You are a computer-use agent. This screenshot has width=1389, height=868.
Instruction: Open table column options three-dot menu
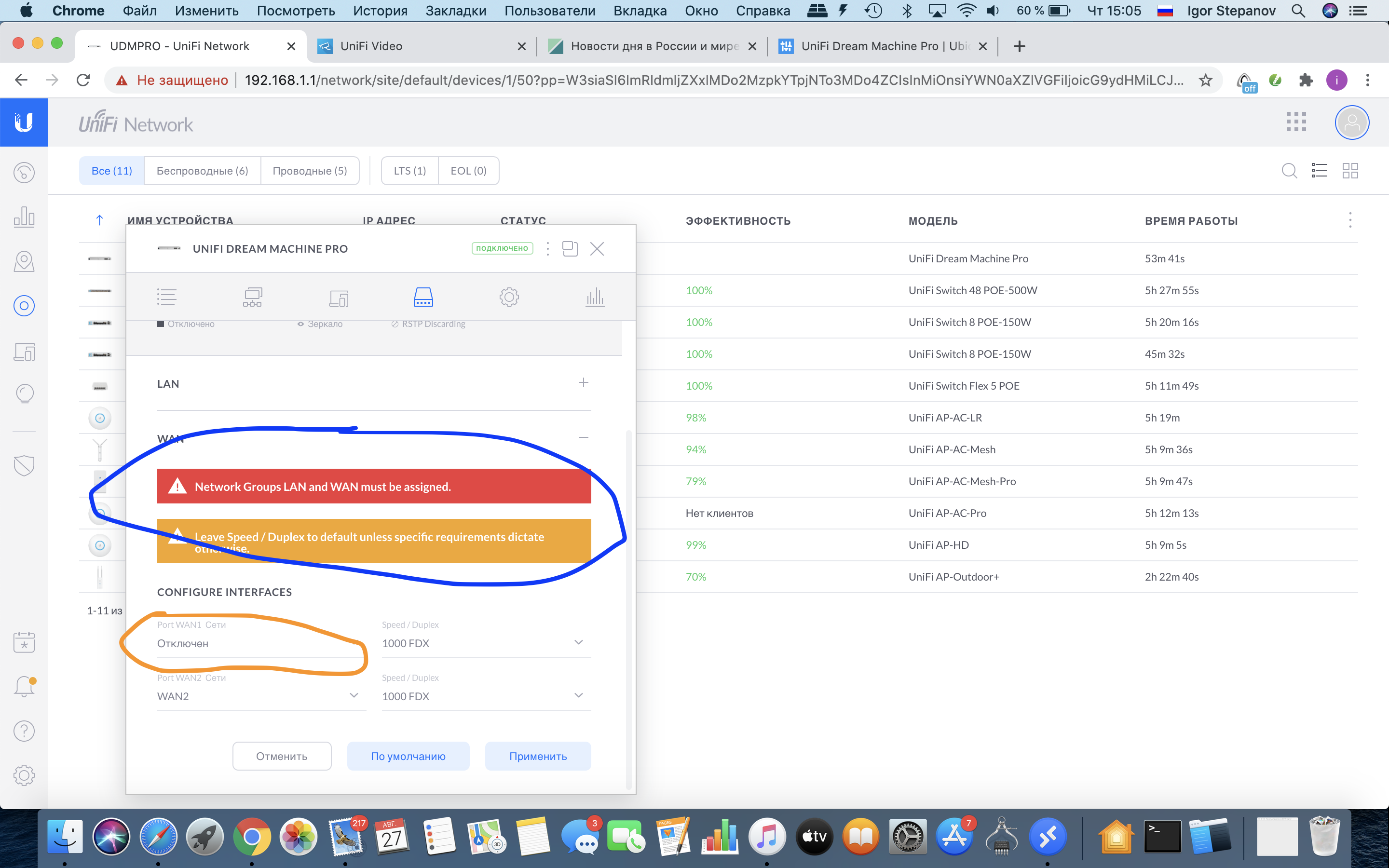pyautogui.click(x=1350, y=220)
